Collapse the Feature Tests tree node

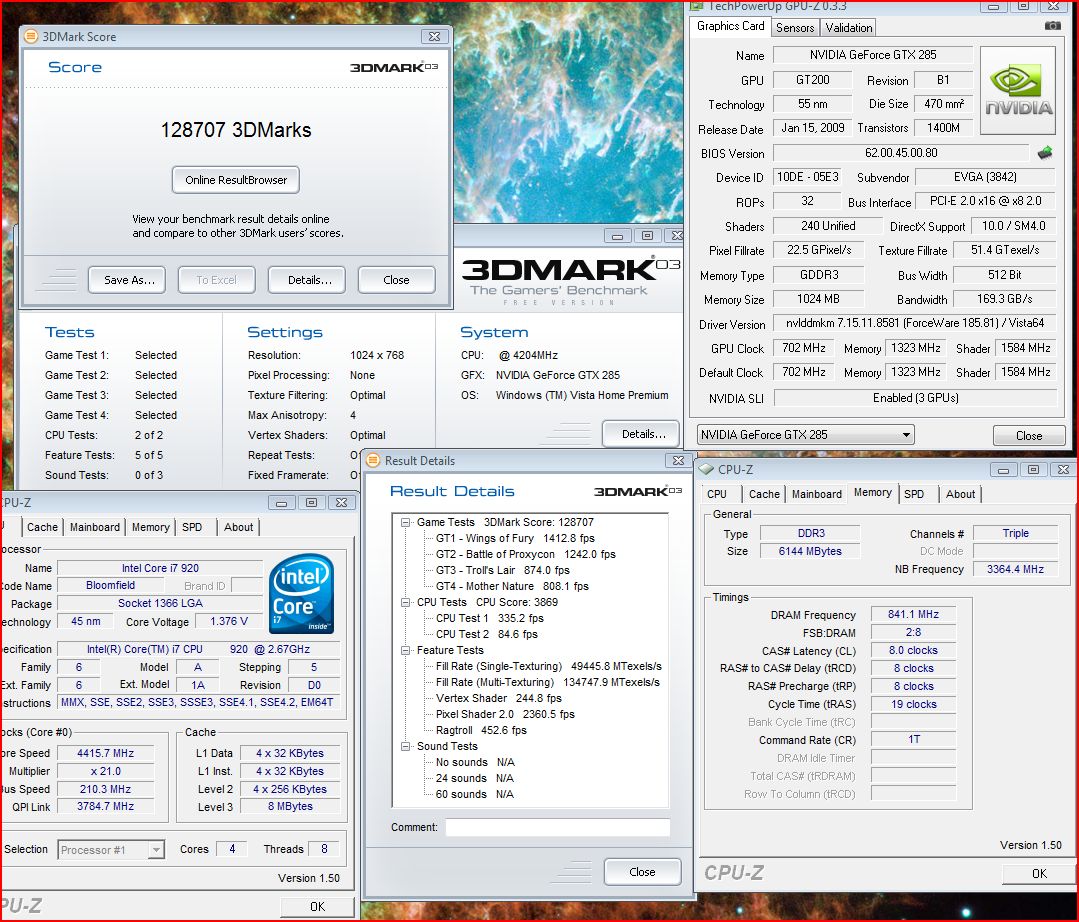coord(405,650)
